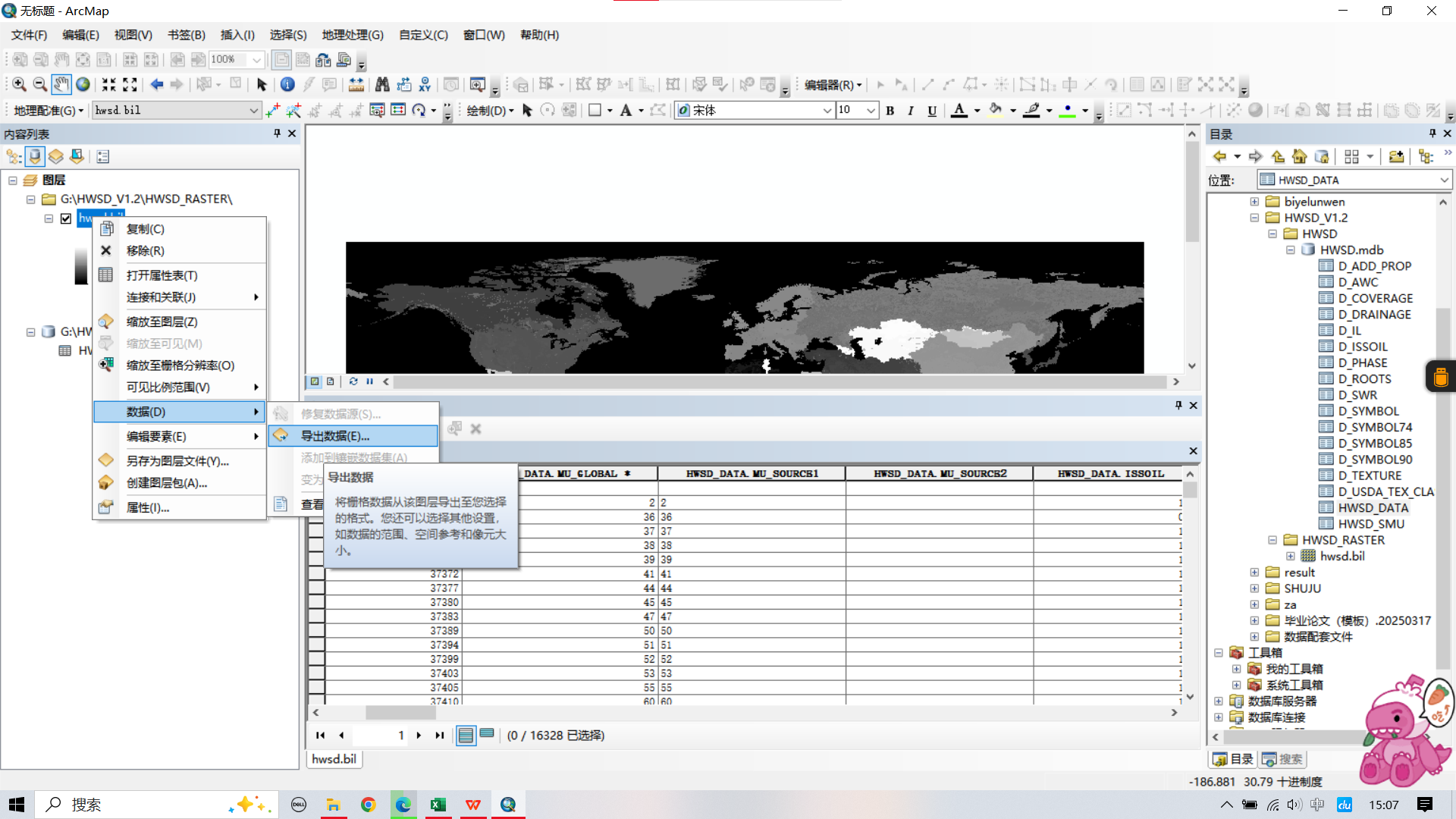Click the Add Control Points georeferencing tool
Viewport: 1456px width, 819px height.
(272, 111)
